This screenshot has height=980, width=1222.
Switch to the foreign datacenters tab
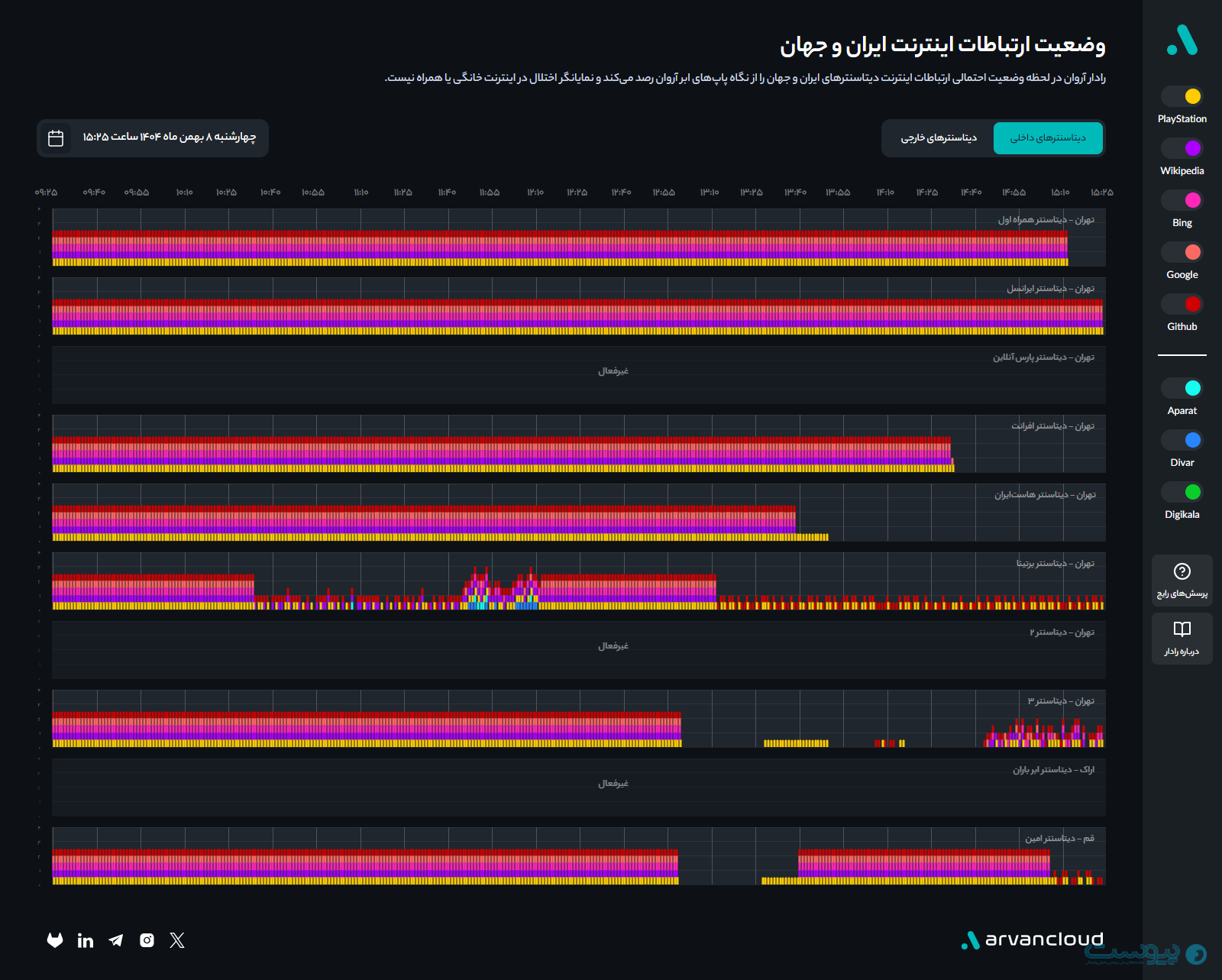pos(939,138)
